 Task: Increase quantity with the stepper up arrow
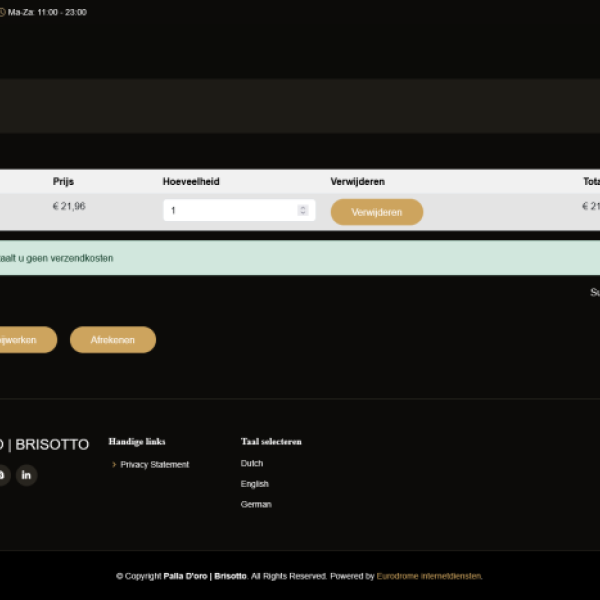click(303, 207)
